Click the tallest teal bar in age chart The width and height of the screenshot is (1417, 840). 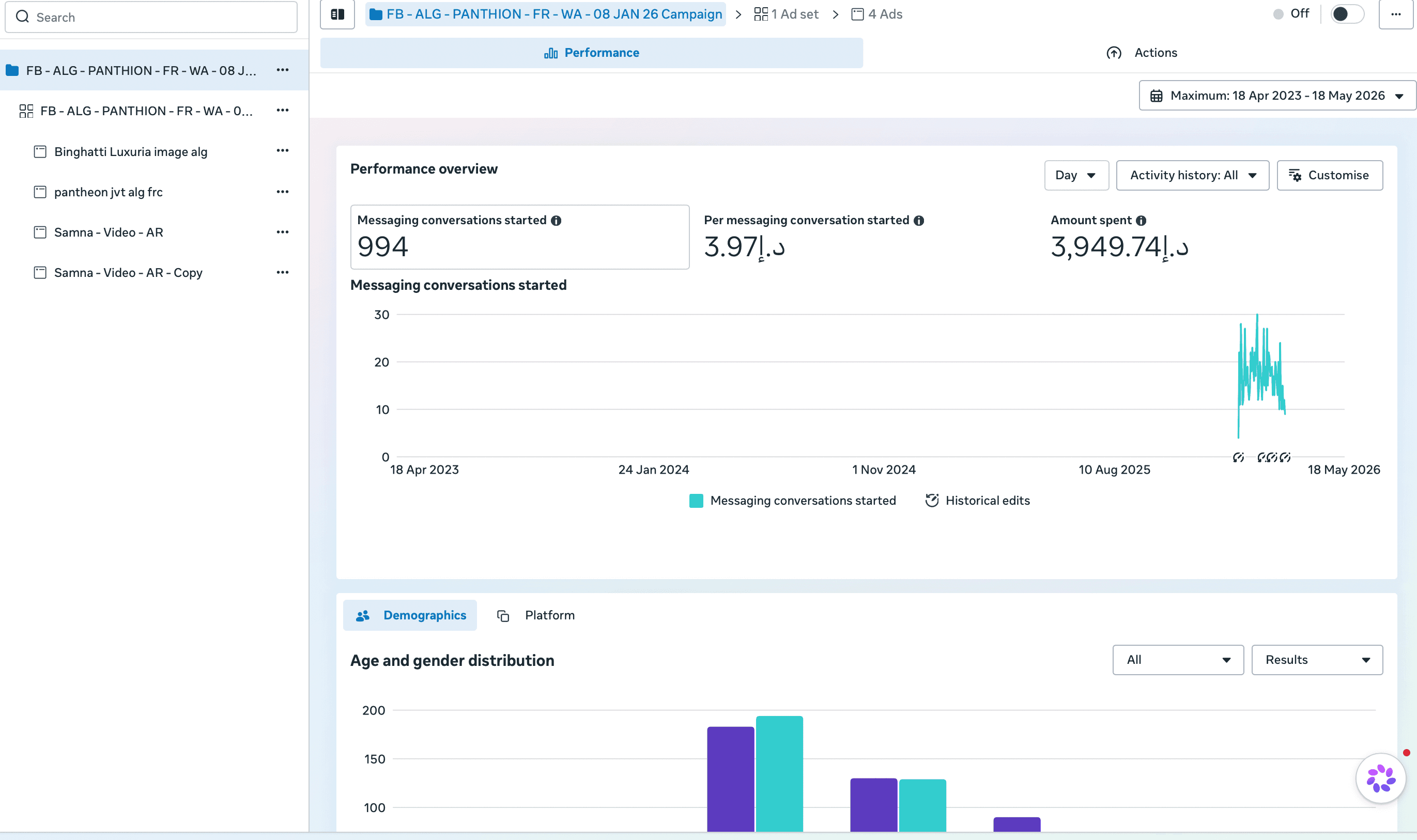(x=779, y=774)
